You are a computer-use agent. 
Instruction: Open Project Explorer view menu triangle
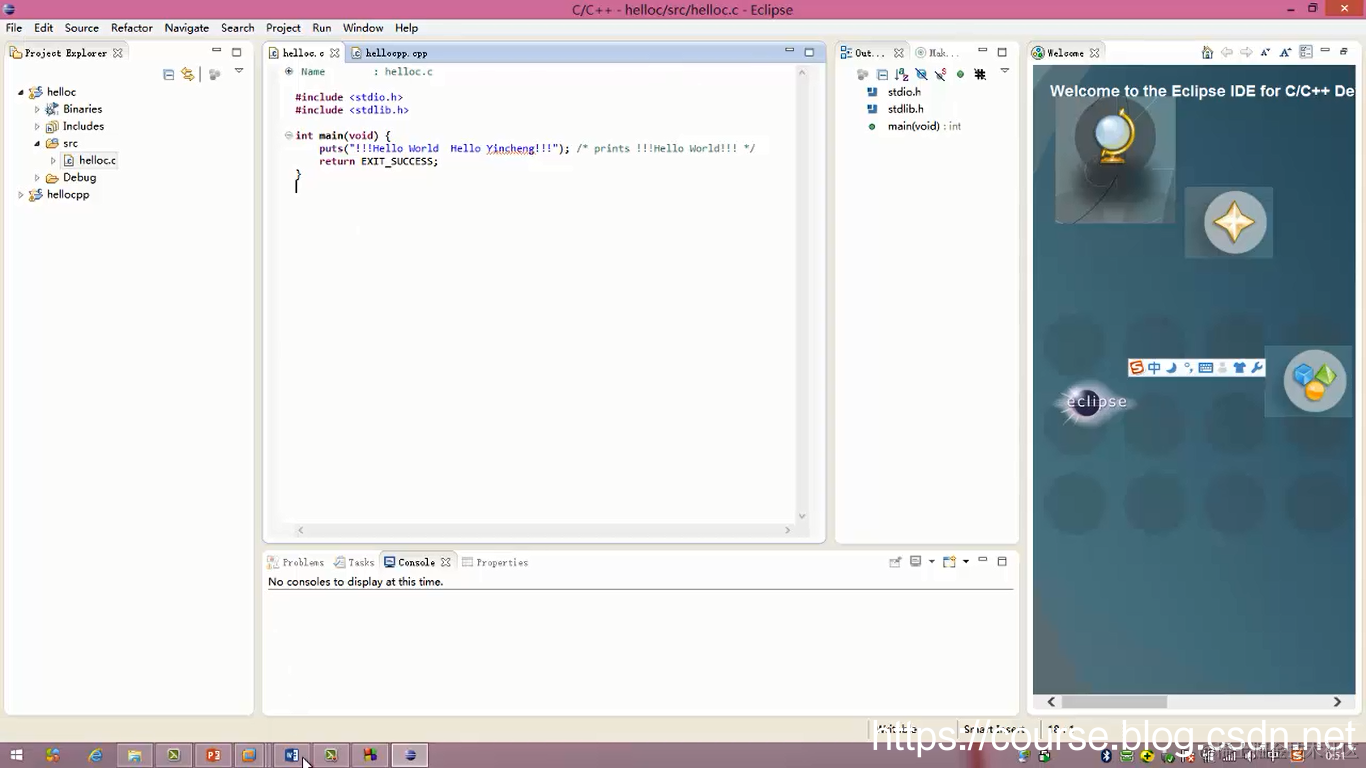pos(239,72)
